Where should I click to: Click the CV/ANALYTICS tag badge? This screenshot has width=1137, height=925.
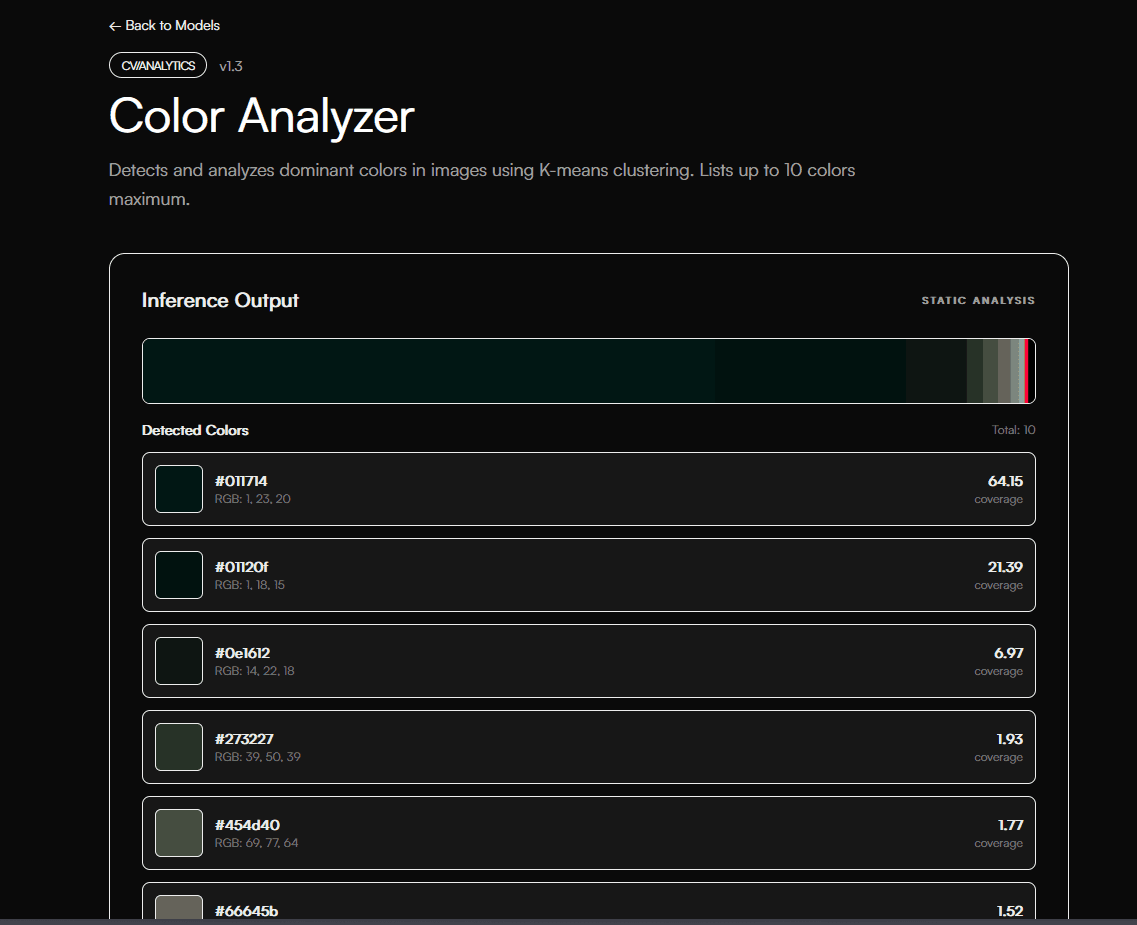[158, 65]
